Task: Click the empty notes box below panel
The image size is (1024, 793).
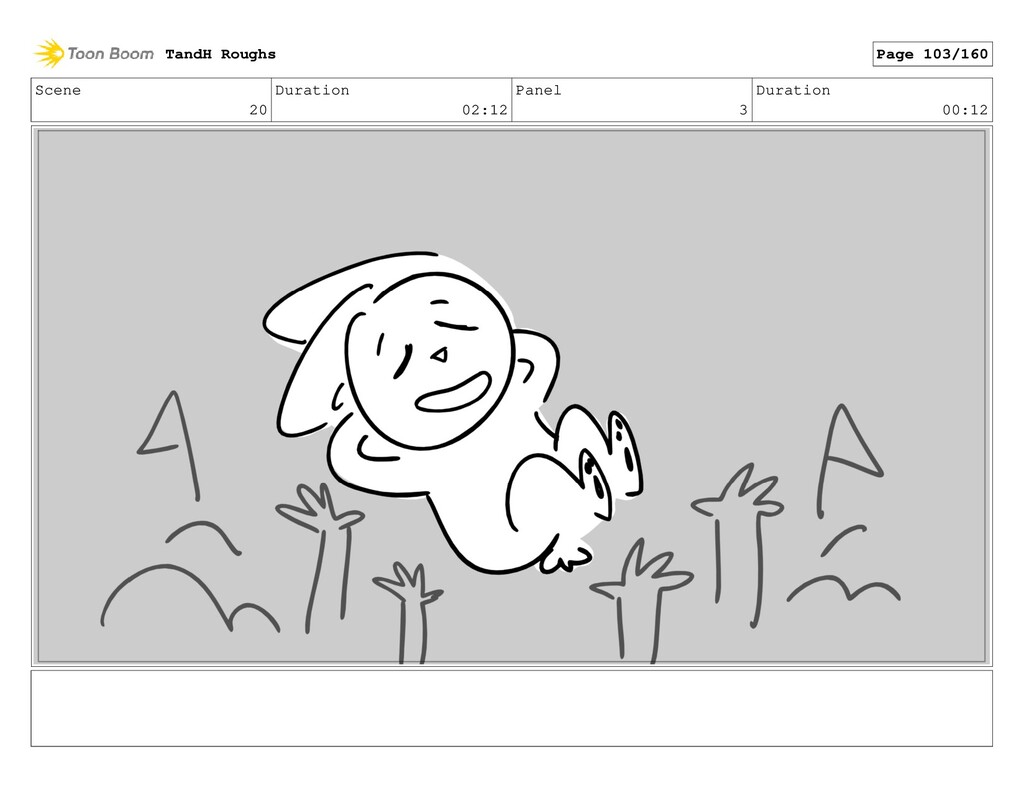Action: [x=511, y=708]
